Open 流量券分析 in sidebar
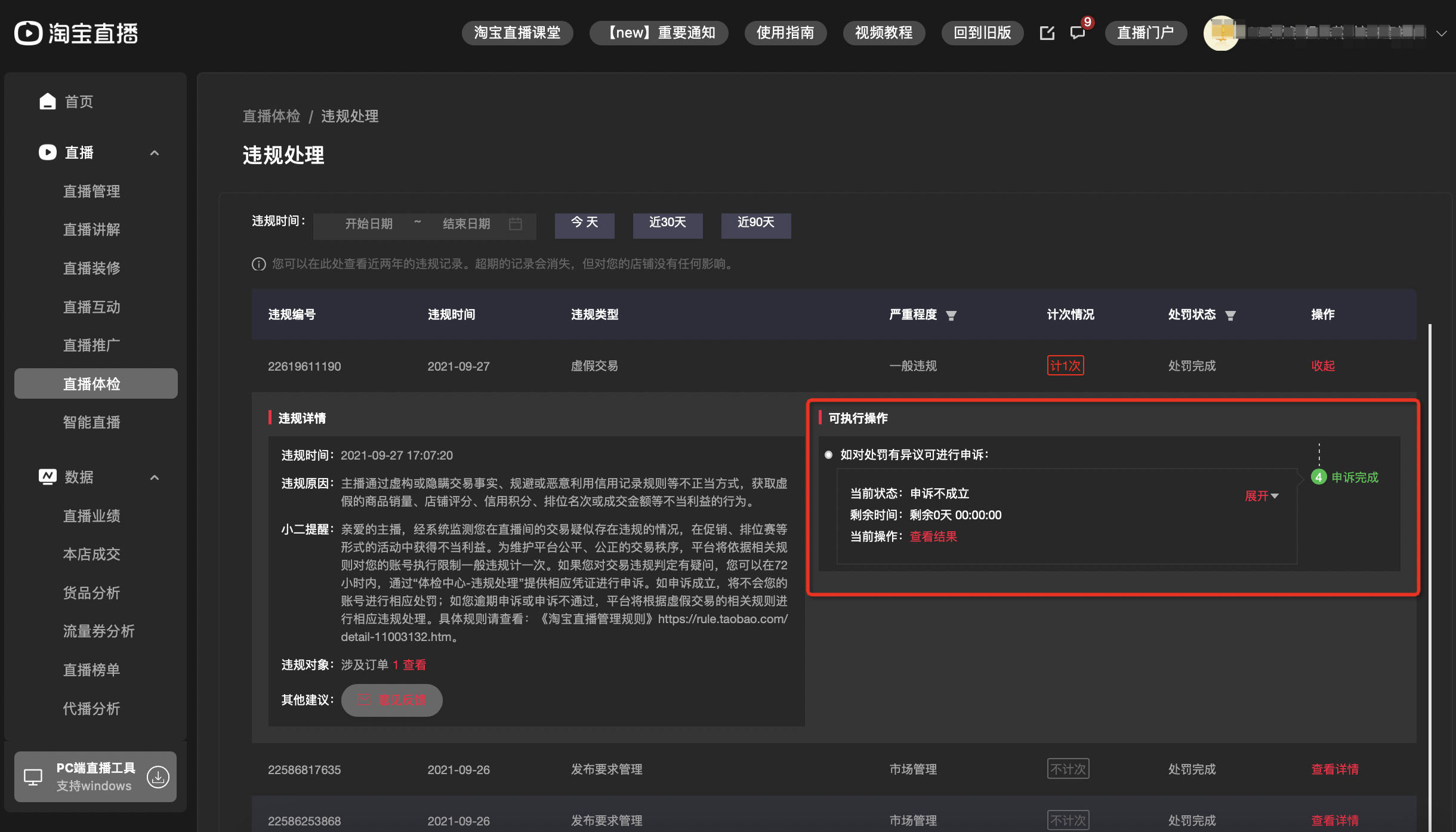 [99, 631]
